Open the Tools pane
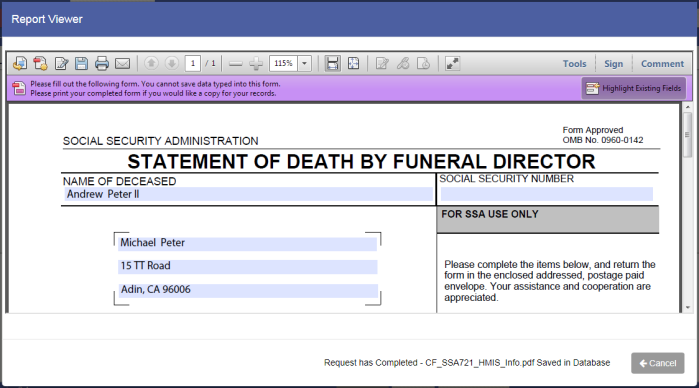The width and height of the screenshot is (699, 388). (x=574, y=64)
